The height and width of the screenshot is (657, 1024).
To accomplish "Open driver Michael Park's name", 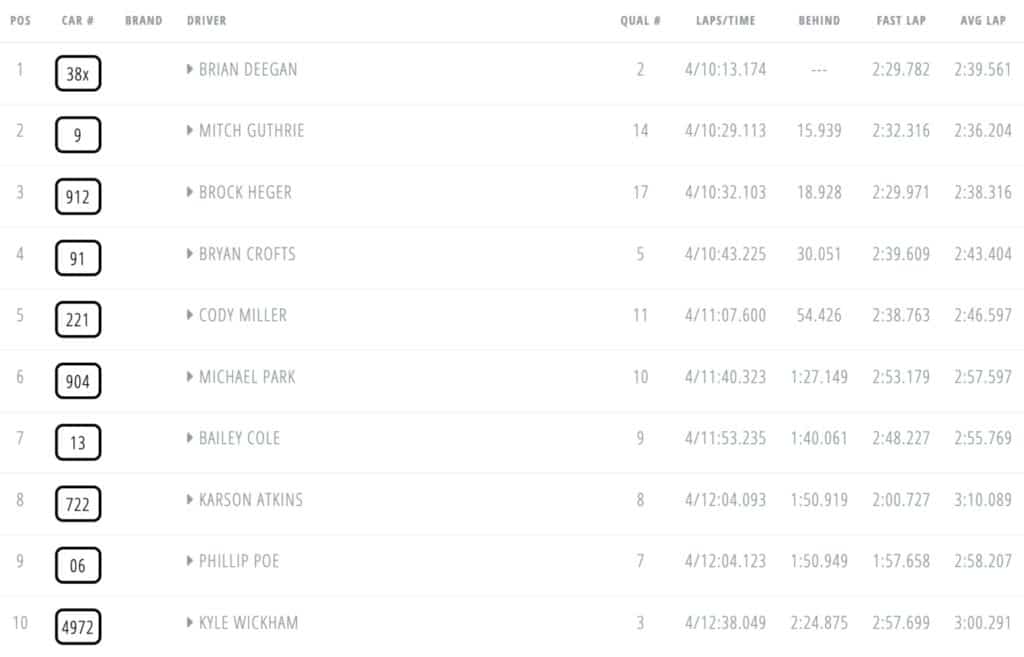I will (247, 377).
